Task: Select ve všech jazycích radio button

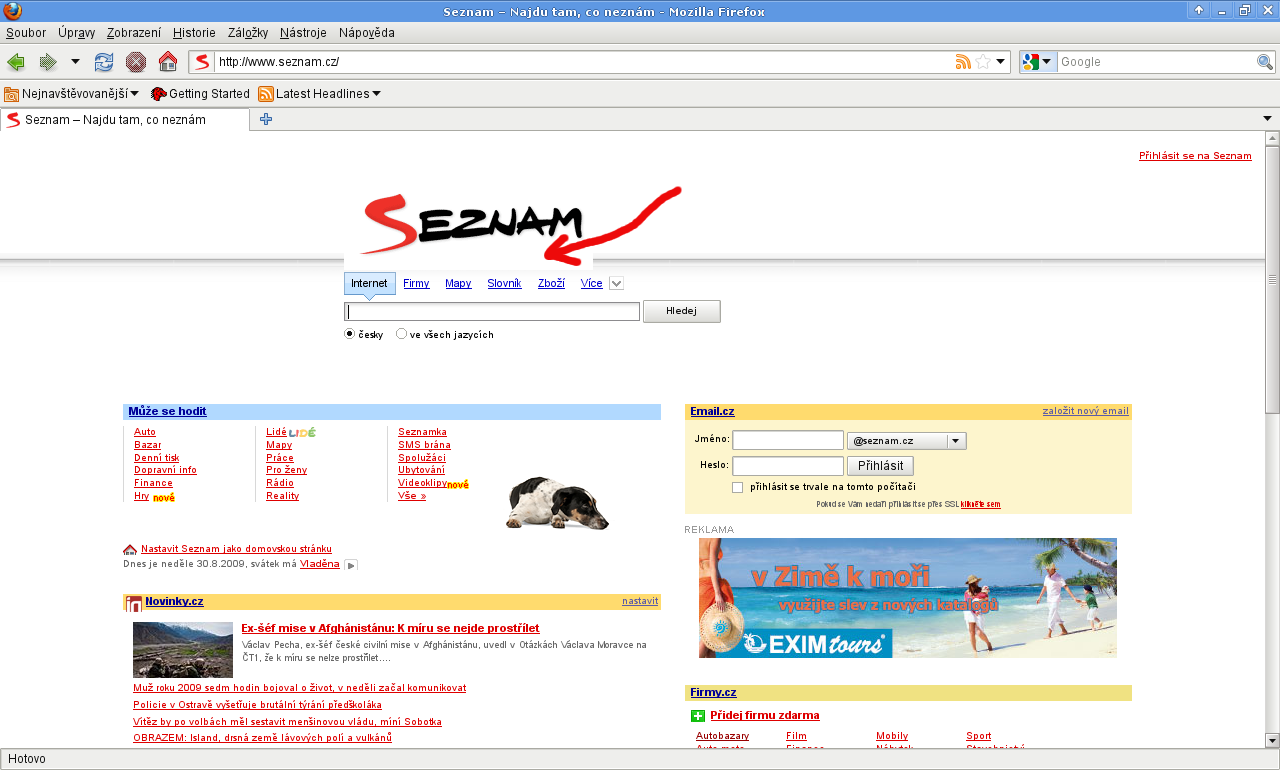Action: pos(401,334)
